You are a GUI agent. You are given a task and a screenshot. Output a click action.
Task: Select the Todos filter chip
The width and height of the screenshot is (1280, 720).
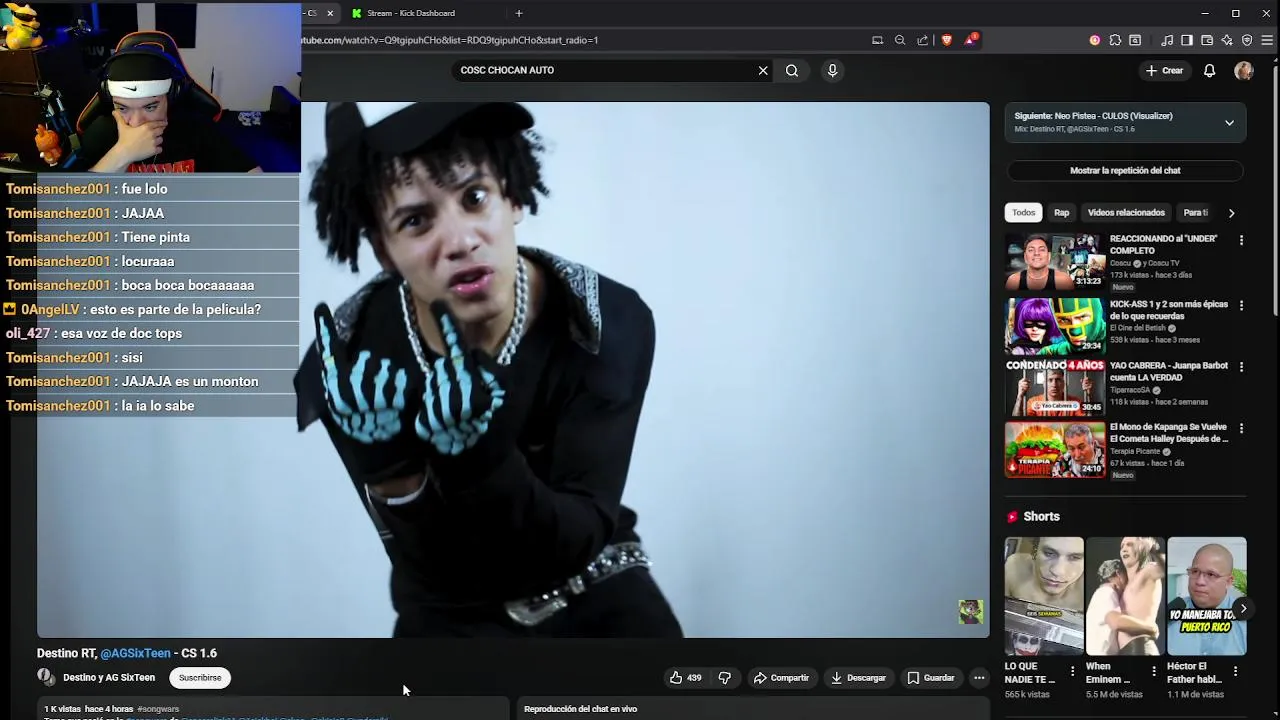pos(1023,213)
